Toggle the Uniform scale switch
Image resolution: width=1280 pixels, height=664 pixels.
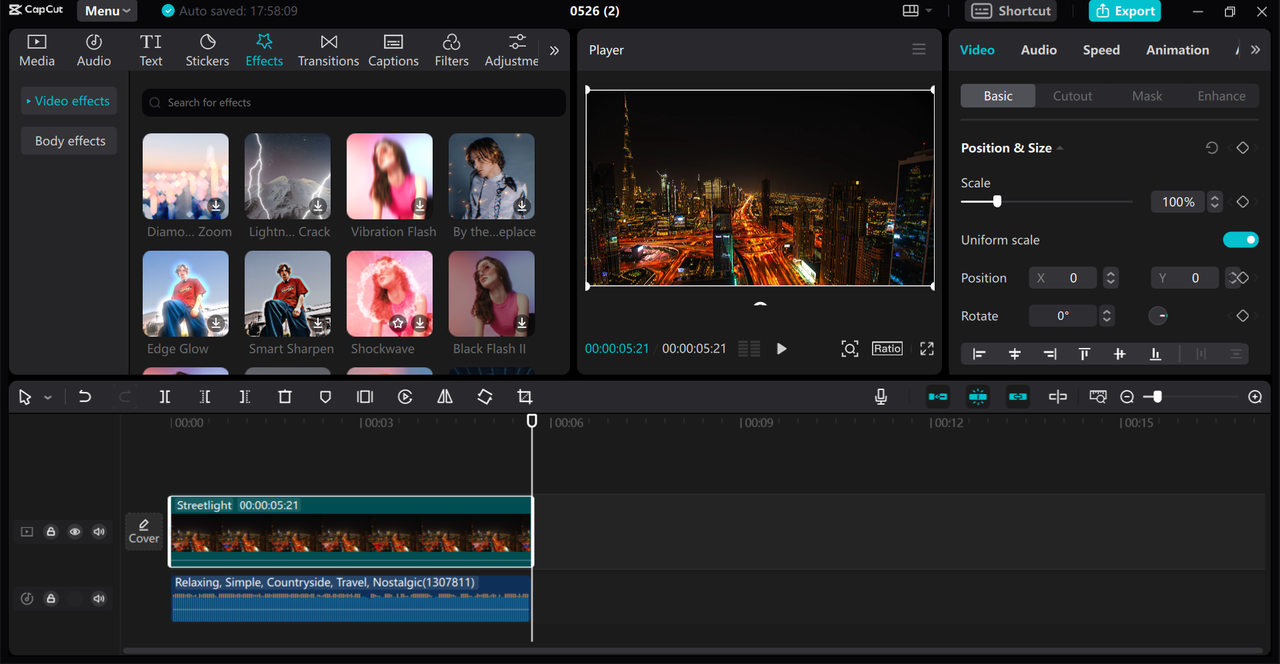point(1240,240)
